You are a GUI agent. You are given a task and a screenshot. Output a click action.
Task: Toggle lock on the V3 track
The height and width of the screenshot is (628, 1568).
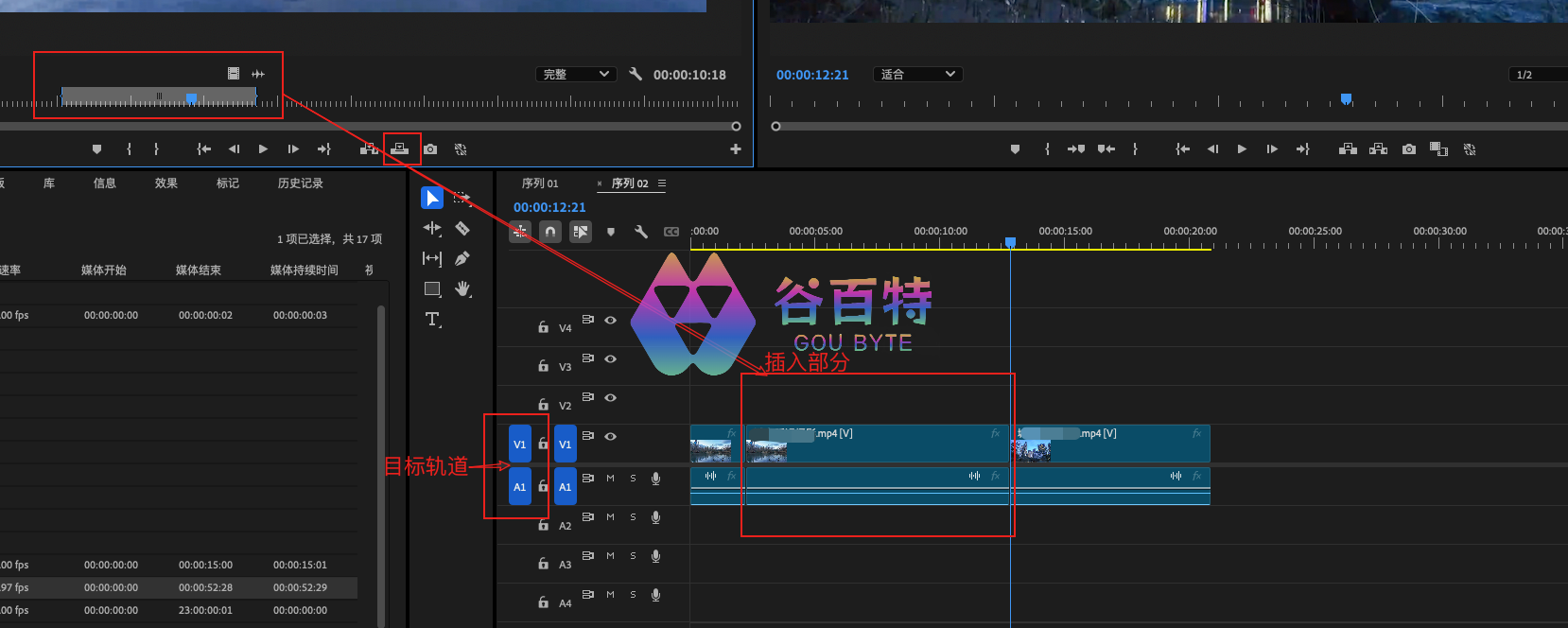click(x=543, y=366)
